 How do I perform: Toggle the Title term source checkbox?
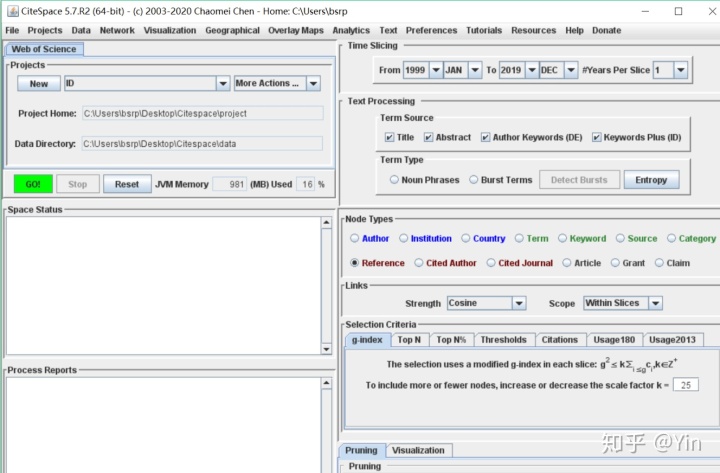click(x=389, y=137)
